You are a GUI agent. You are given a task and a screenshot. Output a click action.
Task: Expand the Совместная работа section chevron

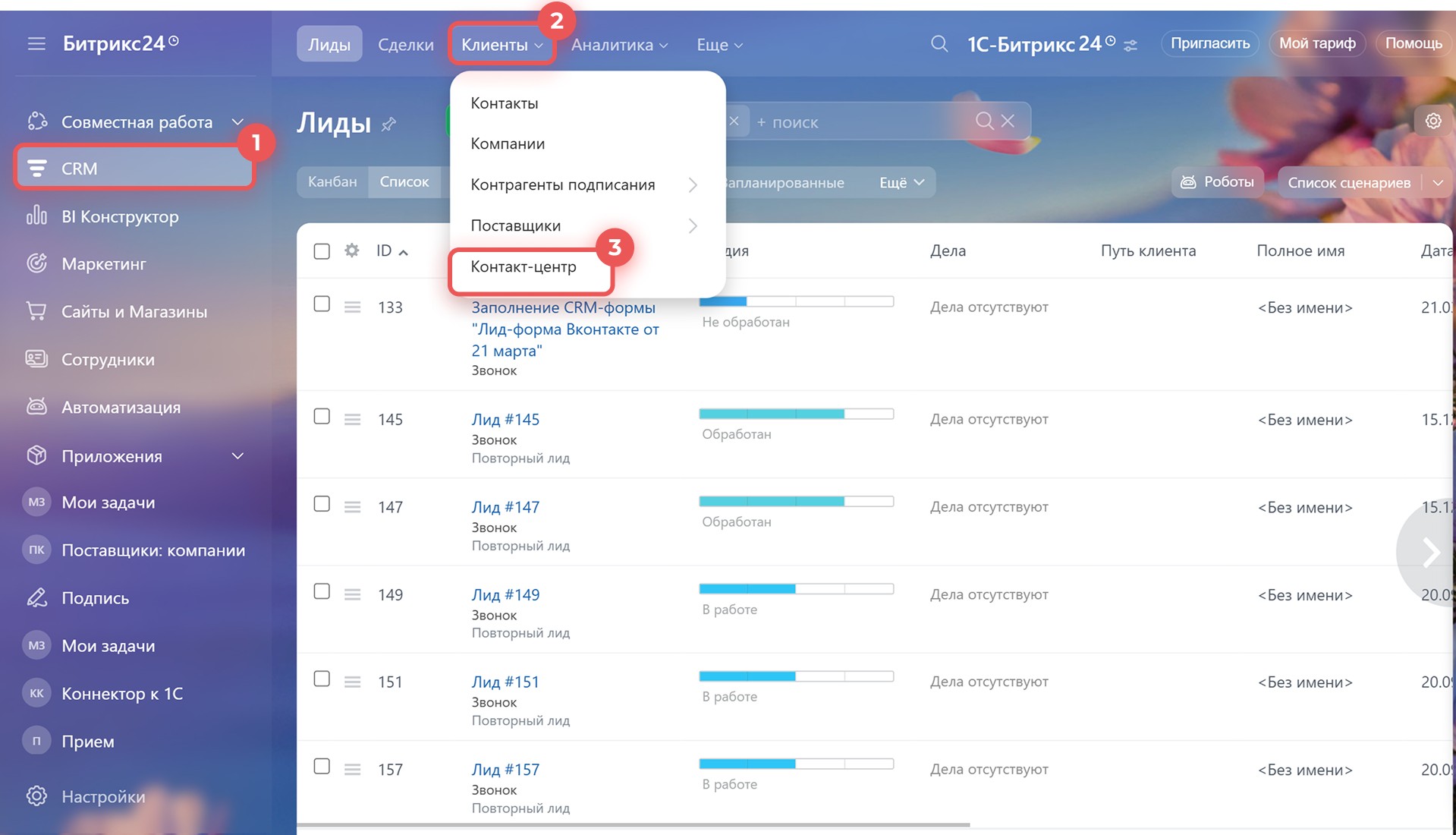pos(237,121)
